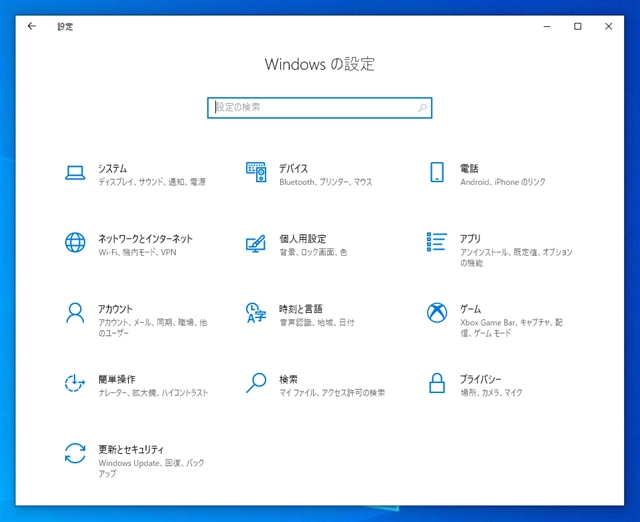The width and height of the screenshot is (640, 522).
Task: Click the 背景、ロック画面、色 description
Action: pos(313,252)
